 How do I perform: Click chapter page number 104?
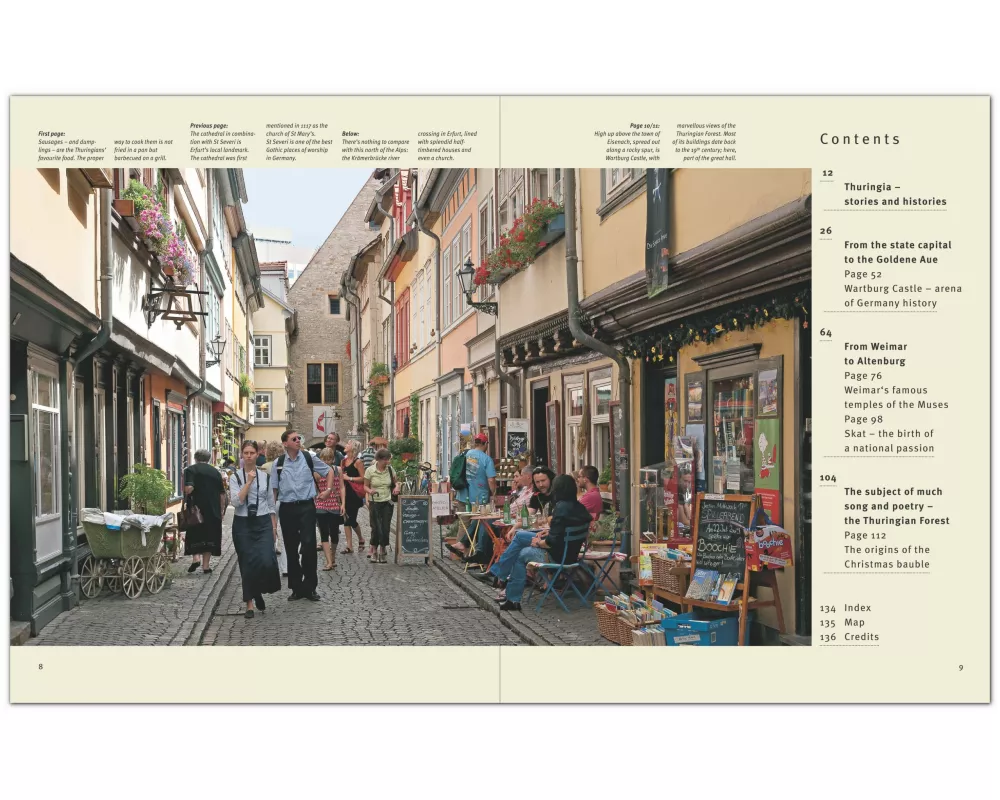pyautogui.click(x=828, y=478)
